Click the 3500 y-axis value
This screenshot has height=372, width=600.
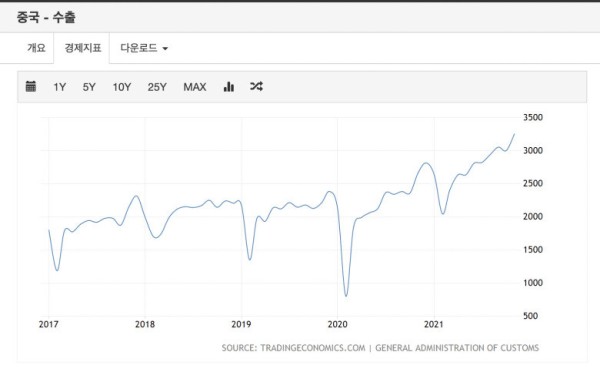coord(533,117)
